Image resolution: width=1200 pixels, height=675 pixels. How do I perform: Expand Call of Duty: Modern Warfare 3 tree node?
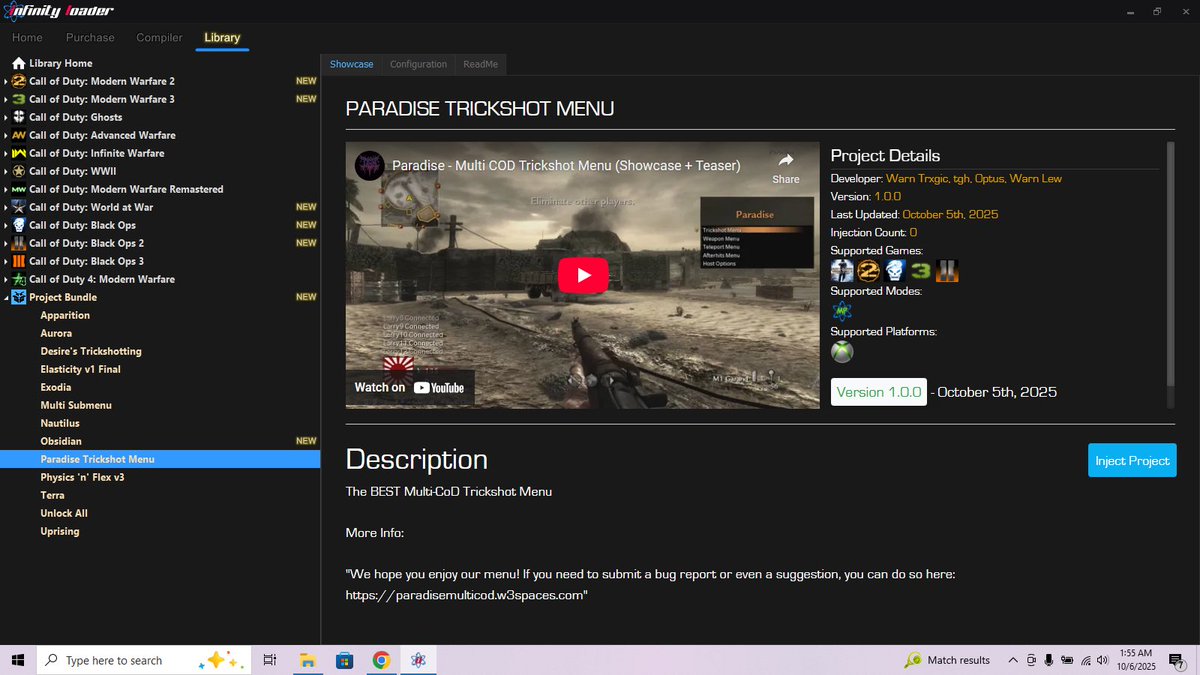6,99
